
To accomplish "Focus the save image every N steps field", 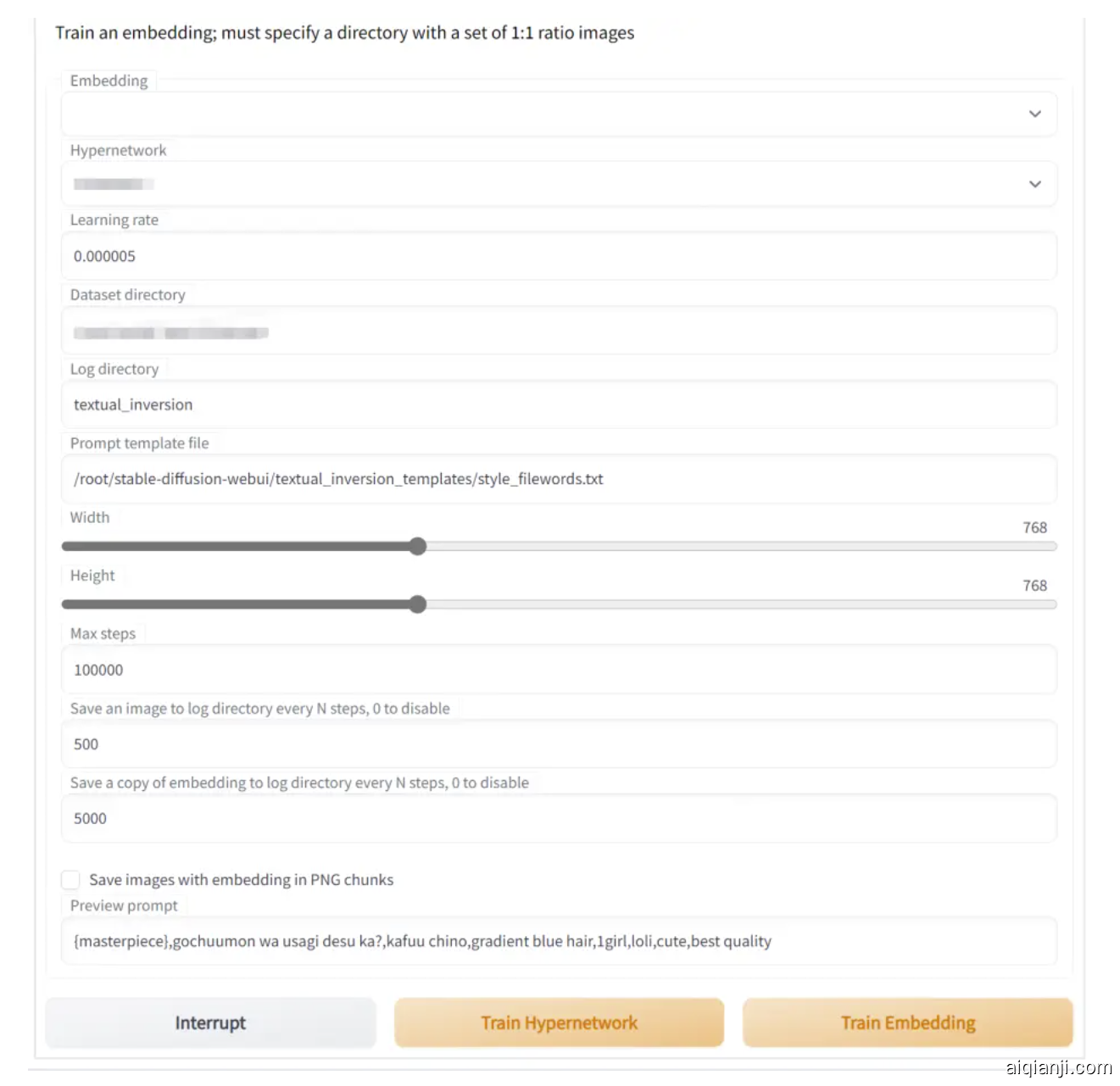I will (x=558, y=744).
